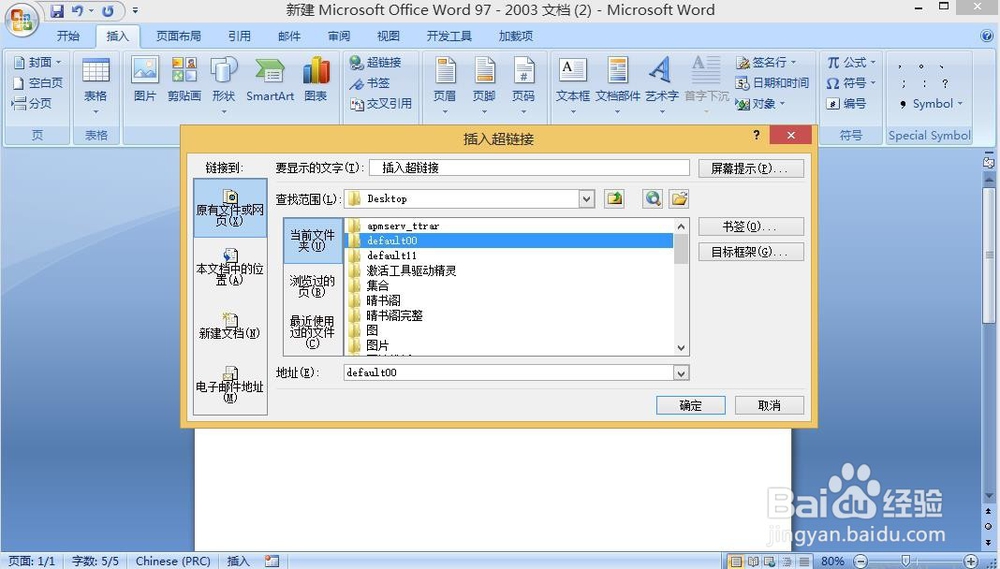Open Object (对象) dropdown arrow
The image size is (1000, 569).
782,103
